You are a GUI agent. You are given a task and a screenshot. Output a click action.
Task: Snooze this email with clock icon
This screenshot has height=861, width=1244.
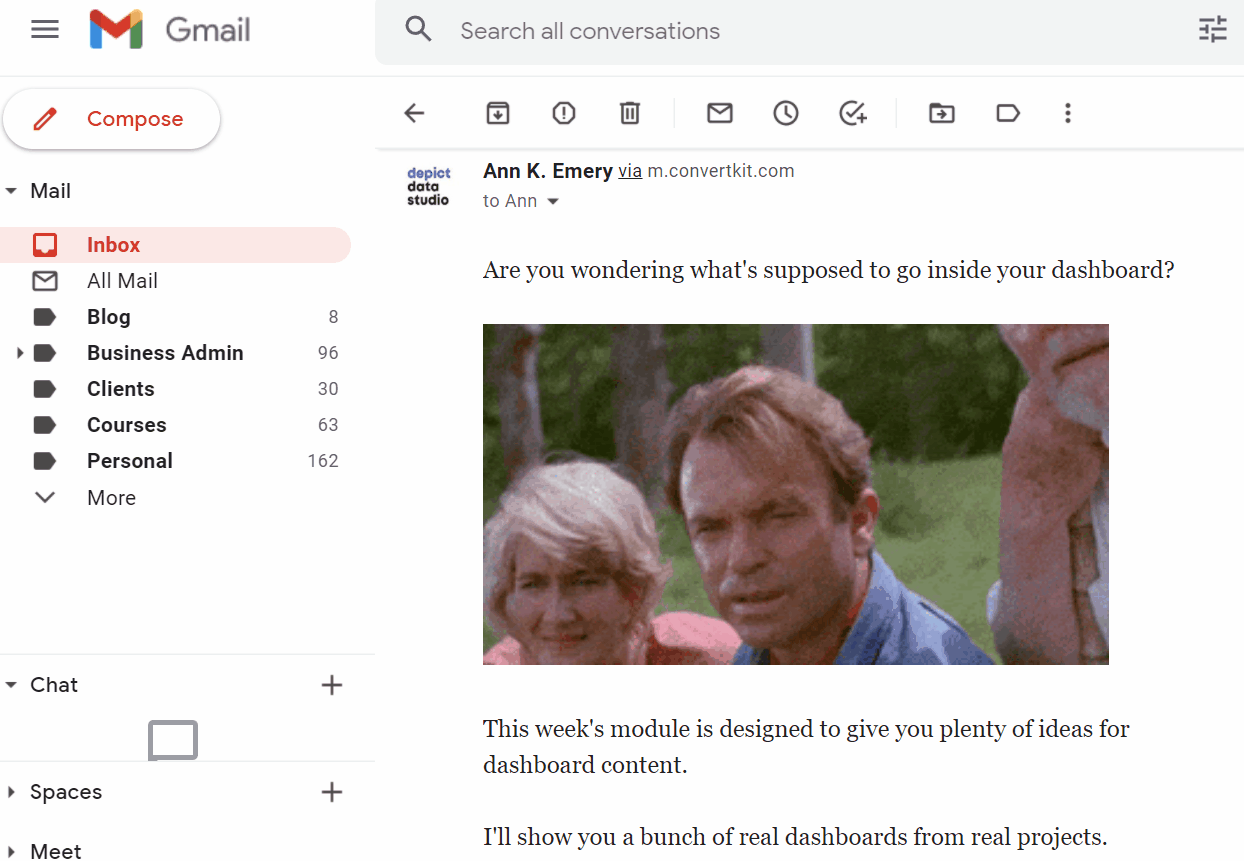pos(786,113)
